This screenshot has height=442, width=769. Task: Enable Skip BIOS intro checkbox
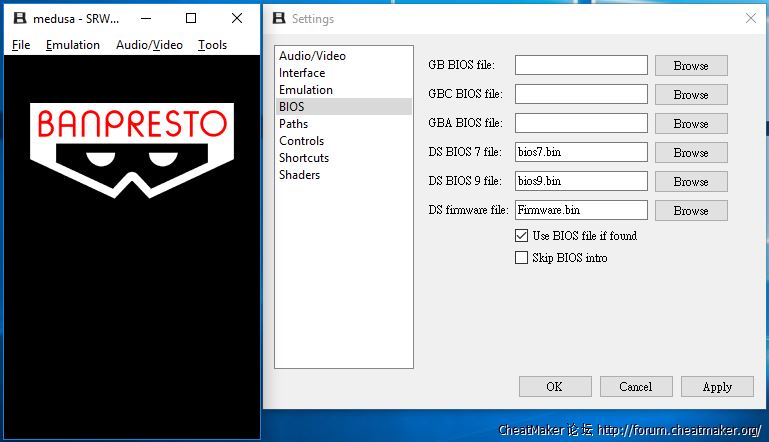point(521,258)
